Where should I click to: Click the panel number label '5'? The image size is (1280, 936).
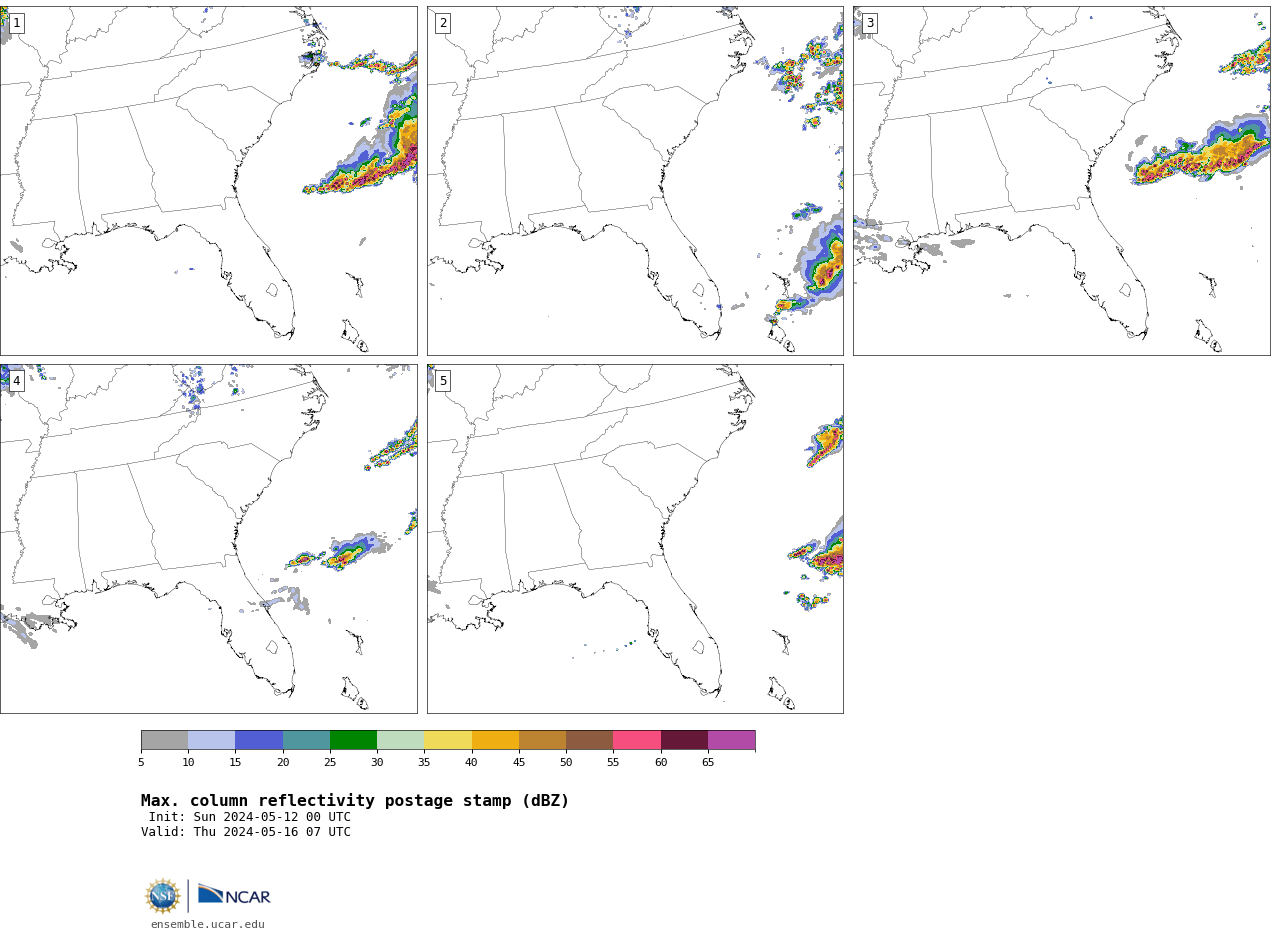click(443, 381)
